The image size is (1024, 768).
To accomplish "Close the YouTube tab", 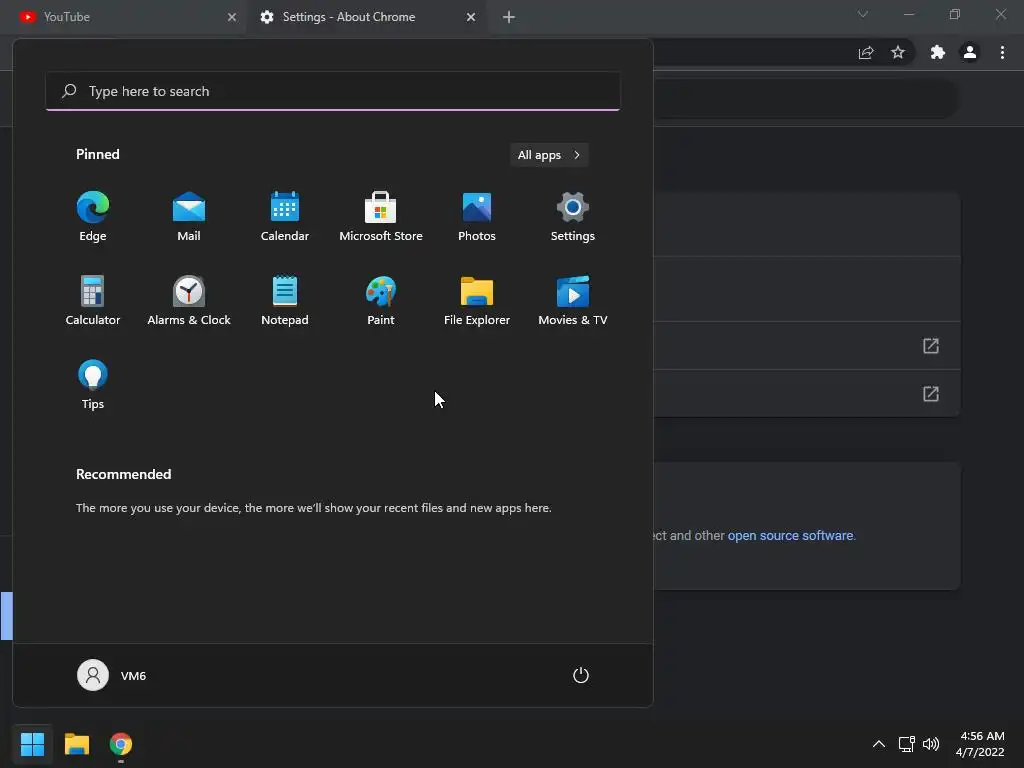I will pyautogui.click(x=232, y=17).
